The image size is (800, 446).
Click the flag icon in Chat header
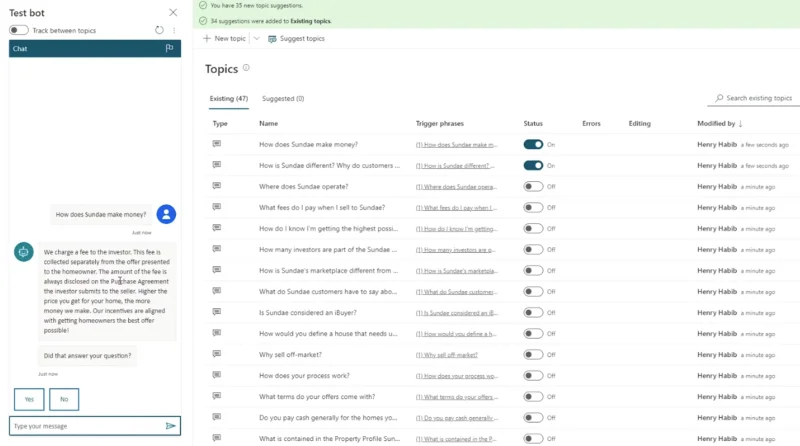(169, 48)
